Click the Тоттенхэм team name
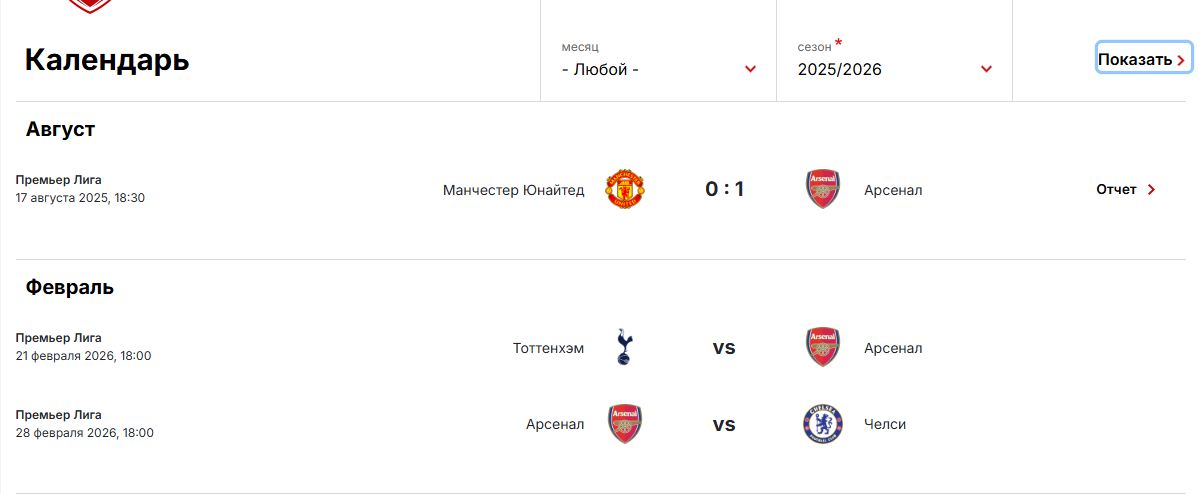Viewport: 1199px width, 494px height. tap(548, 348)
